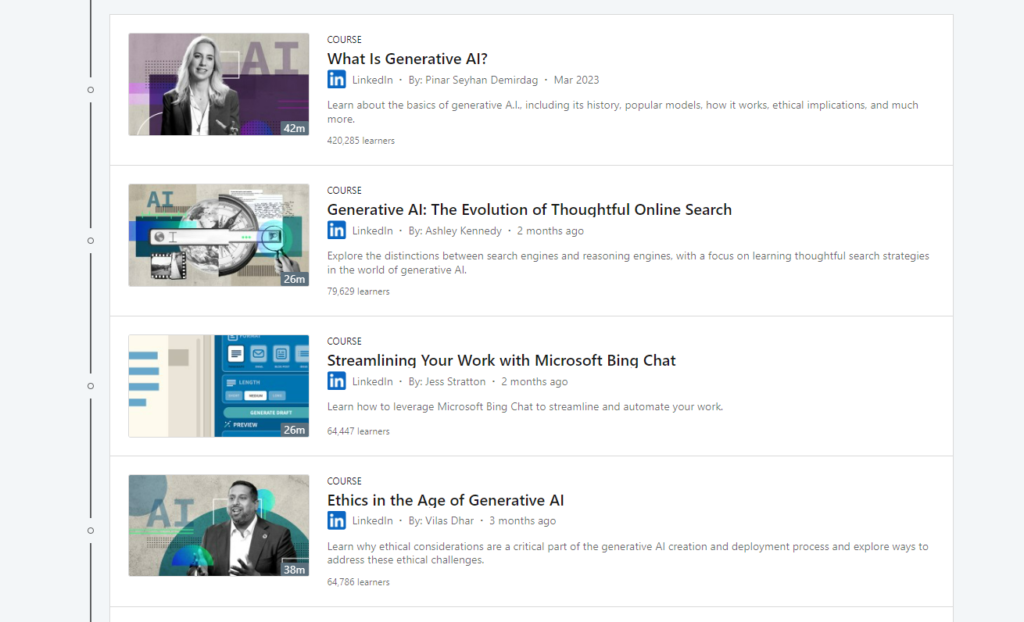Open Ethics in the Age of Generative AI
The height and width of the screenshot is (622, 1024).
click(x=445, y=500)
